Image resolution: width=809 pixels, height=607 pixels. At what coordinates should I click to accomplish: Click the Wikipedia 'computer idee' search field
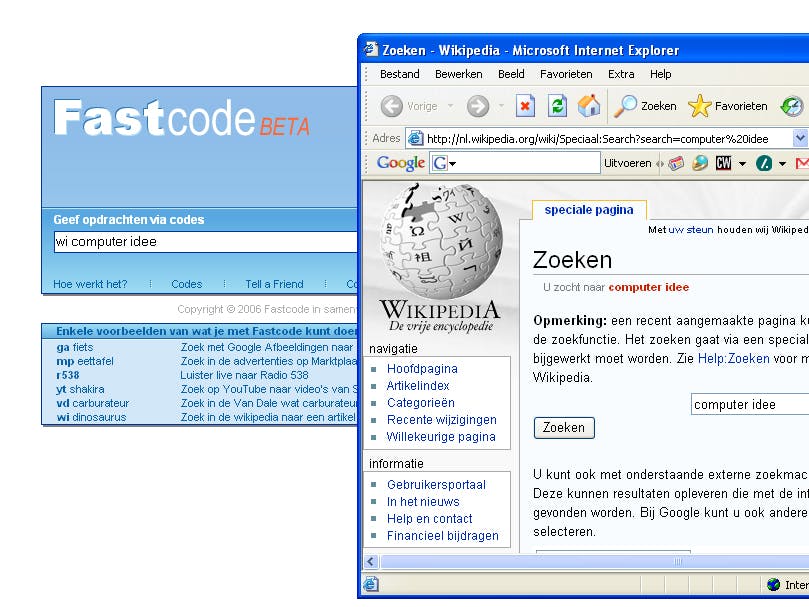pos(750,404)
